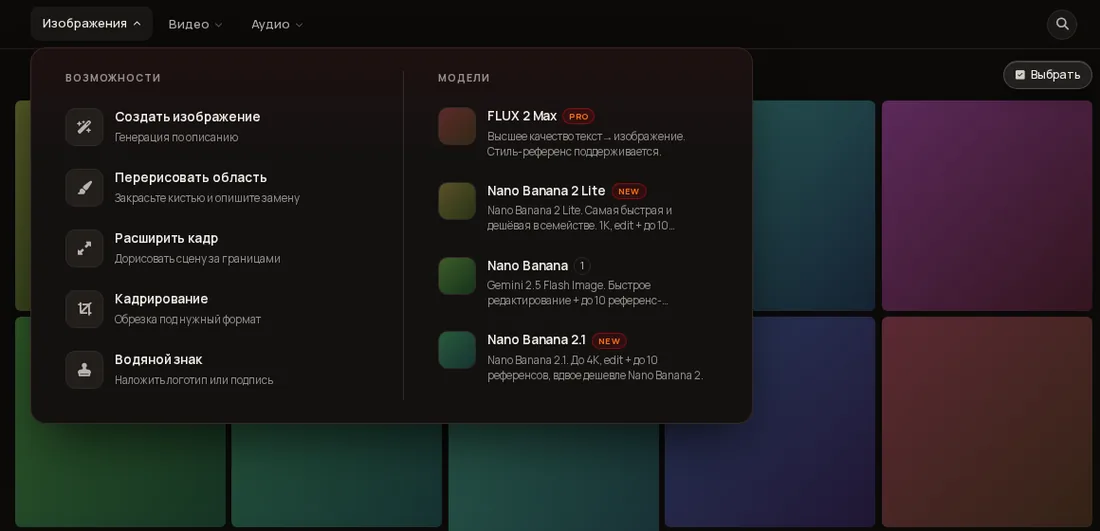Open search with the magnifier icon
Image resolution: width=1100 pixels, height=531 pixels.
point(1062,24)
